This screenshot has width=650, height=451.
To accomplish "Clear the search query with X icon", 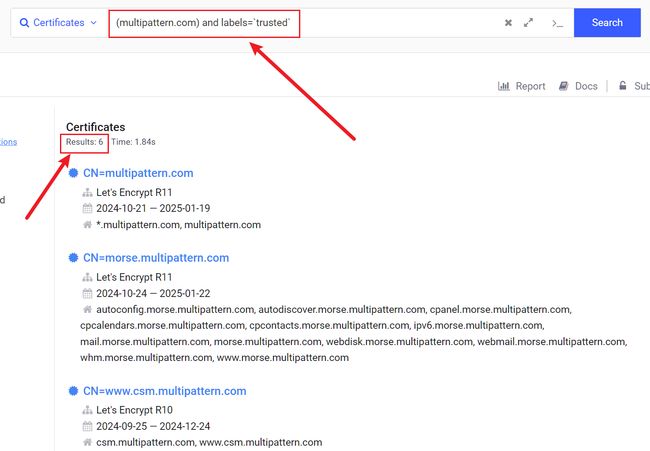I will click(x=508, y=23).
